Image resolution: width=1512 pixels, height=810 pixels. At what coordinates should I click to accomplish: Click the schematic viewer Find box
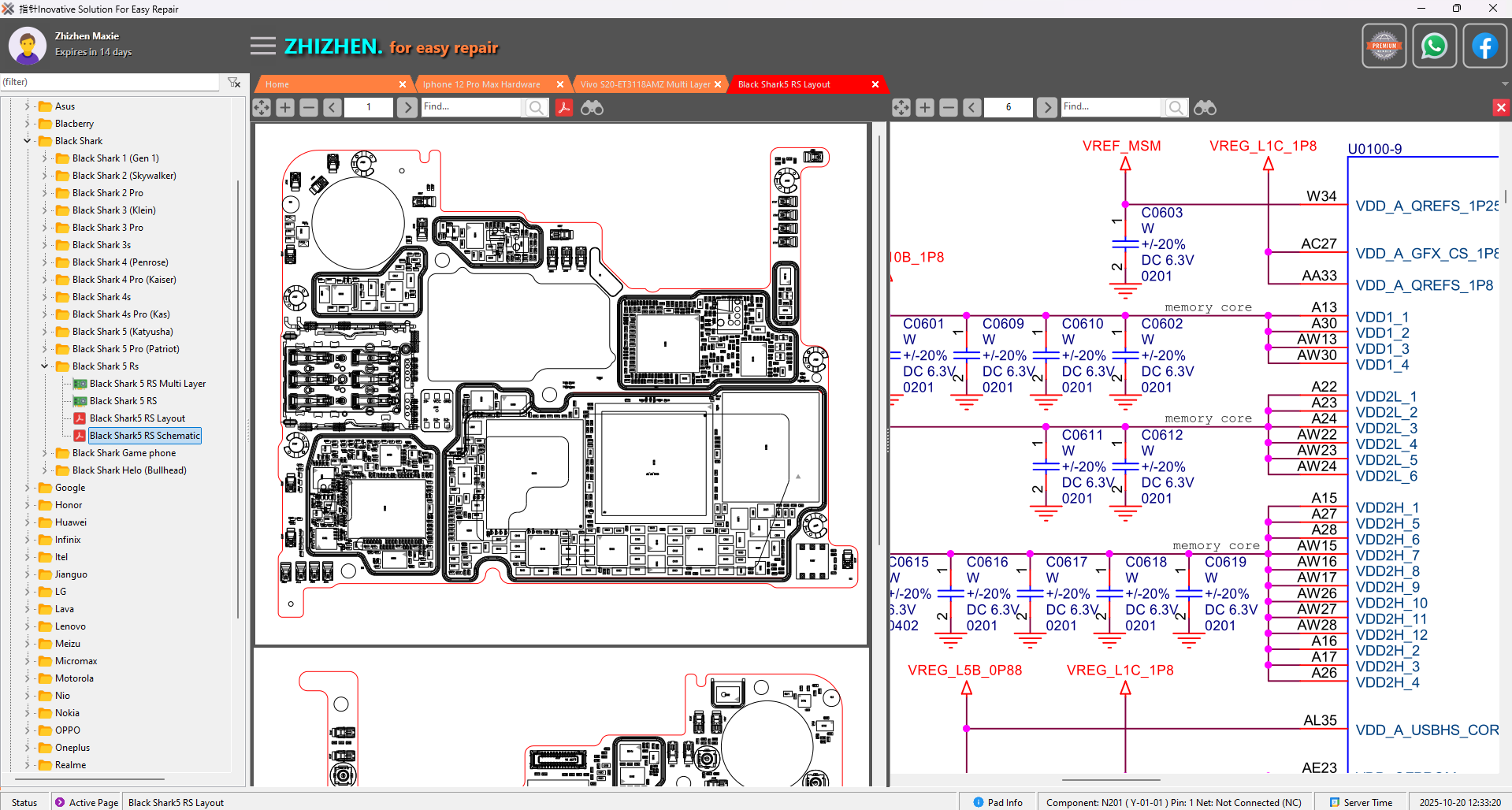1111,107
